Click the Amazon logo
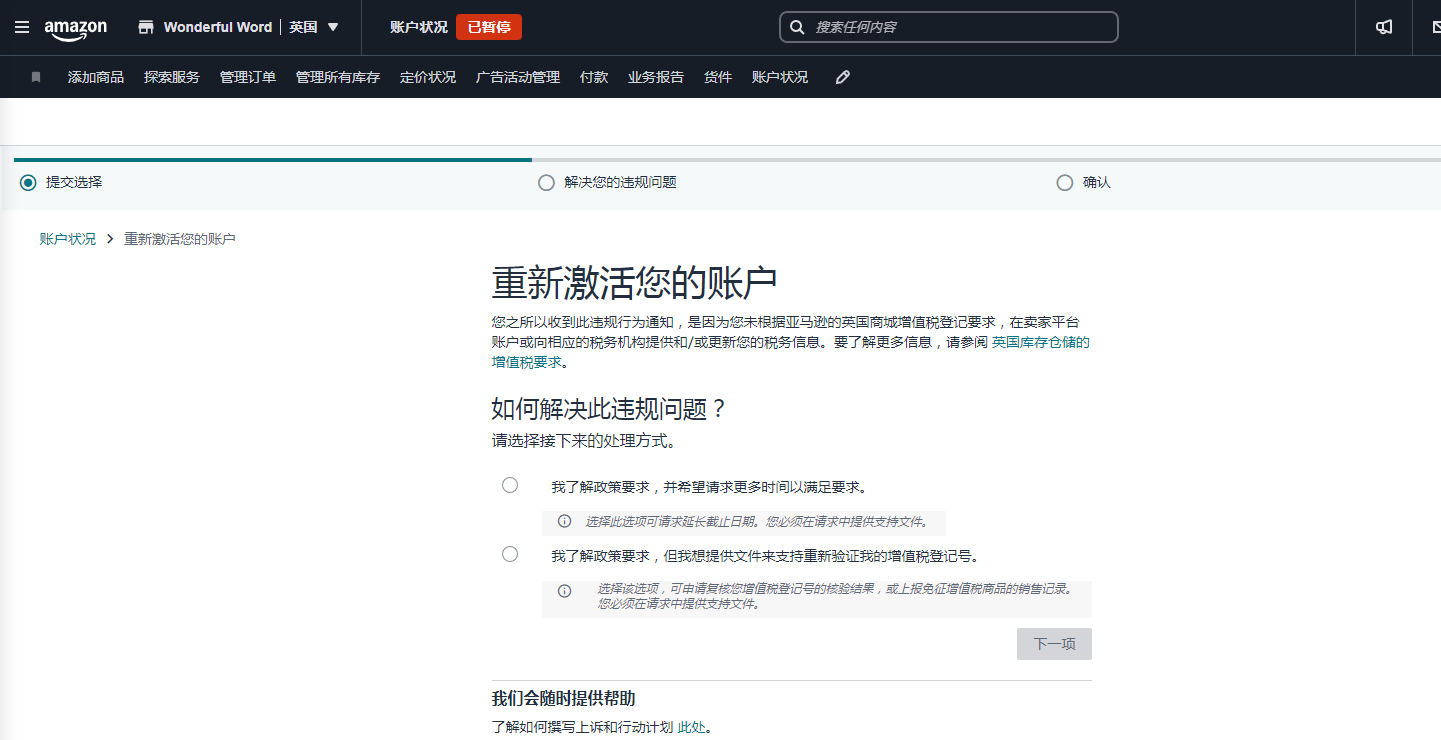This screenshot has height=740, width=1441. 76,29
